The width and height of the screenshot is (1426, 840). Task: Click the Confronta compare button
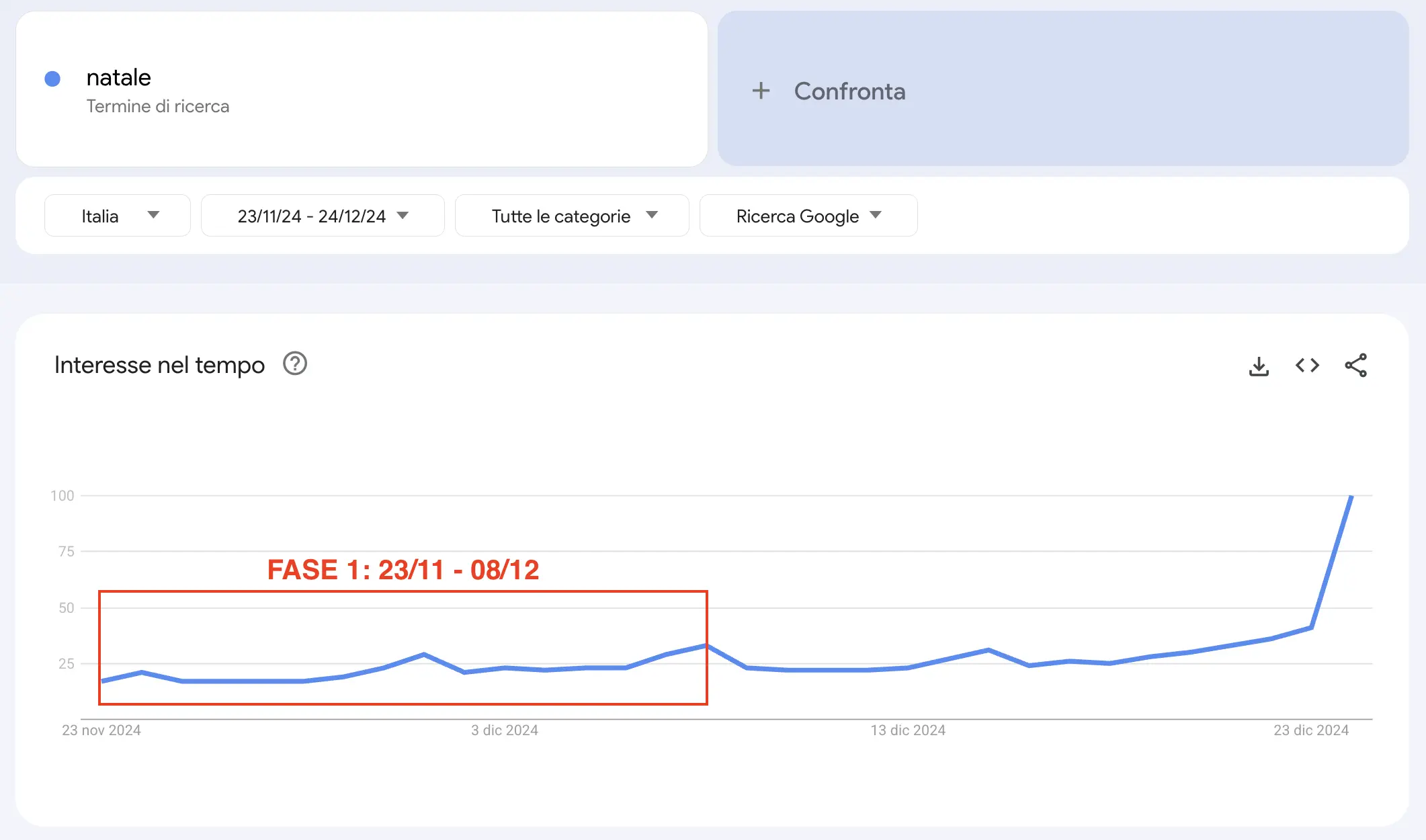pyautogui.click(x=849, y=91)
